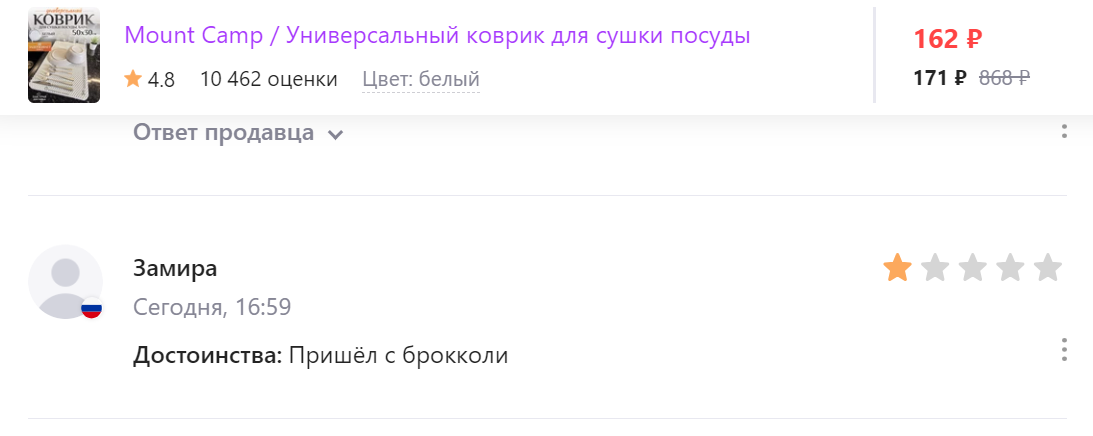The image size is (1093, 436).
Task: Click the red 162 ₽ price
Action: (x=948, y=38)
